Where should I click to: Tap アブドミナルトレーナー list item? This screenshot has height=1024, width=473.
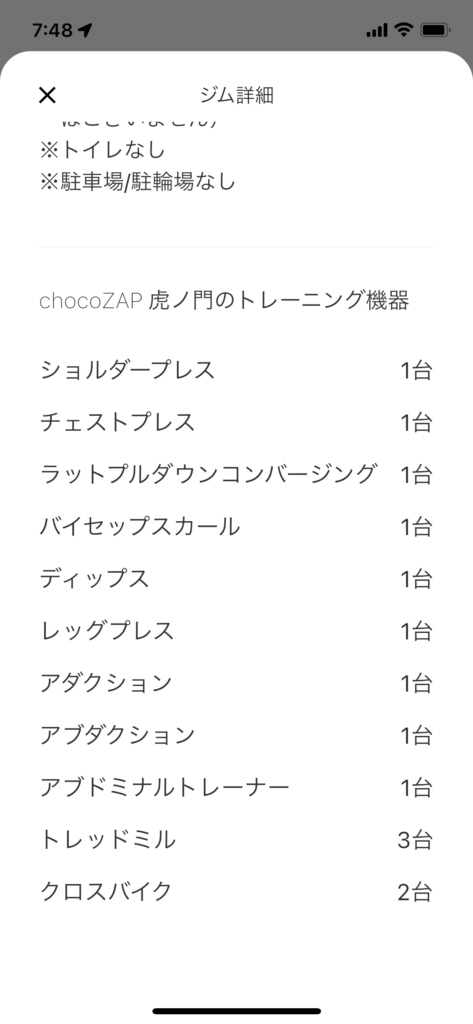pyautogui.click(x=236, y=788)
